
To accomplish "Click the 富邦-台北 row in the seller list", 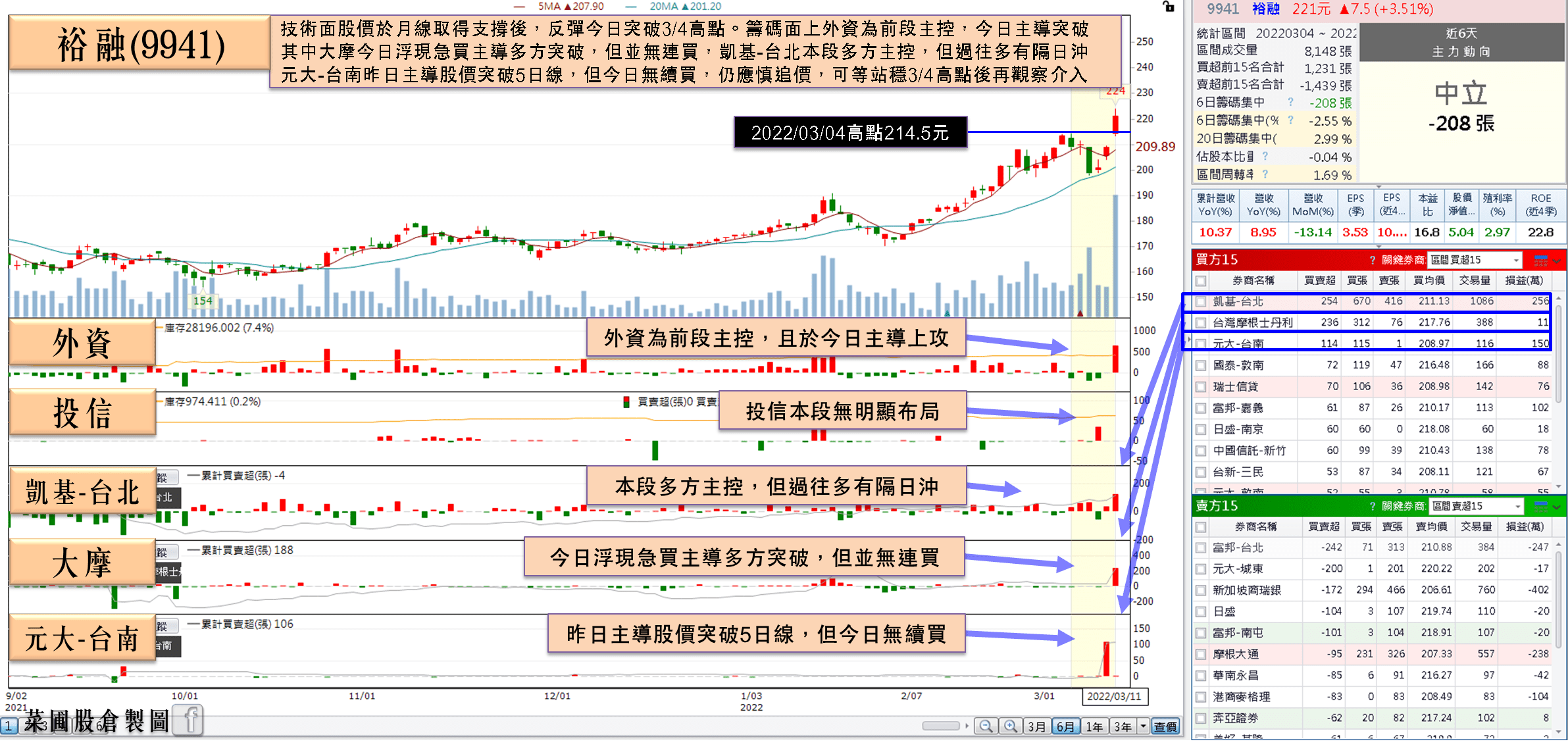I will tap(1237, 547).
